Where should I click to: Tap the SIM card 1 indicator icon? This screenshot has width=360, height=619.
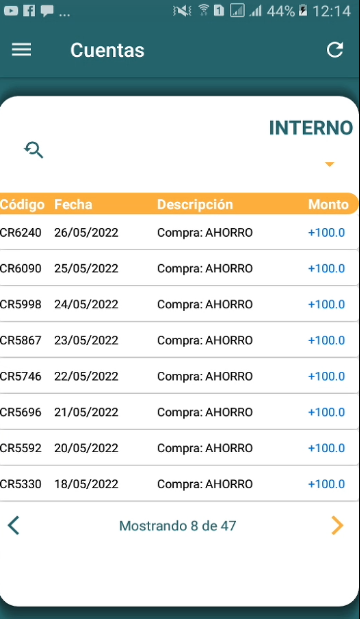point(219,11)
